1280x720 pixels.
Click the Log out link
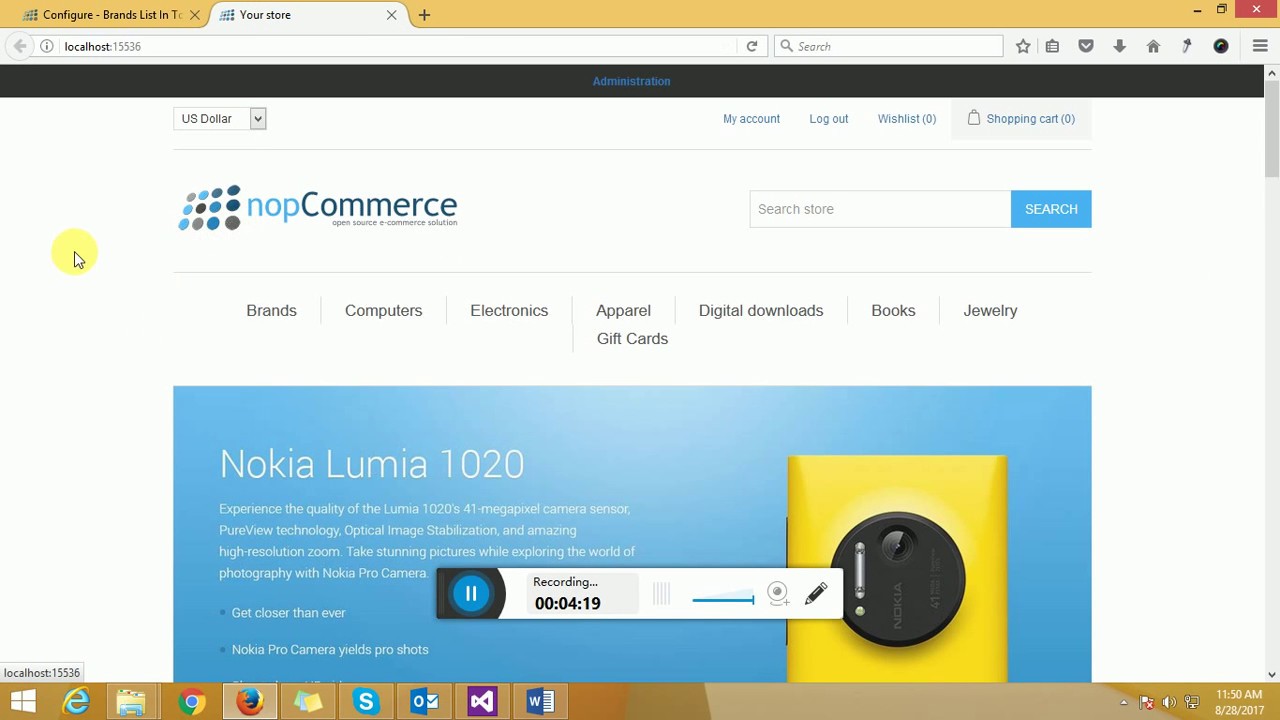coord(828,119)
